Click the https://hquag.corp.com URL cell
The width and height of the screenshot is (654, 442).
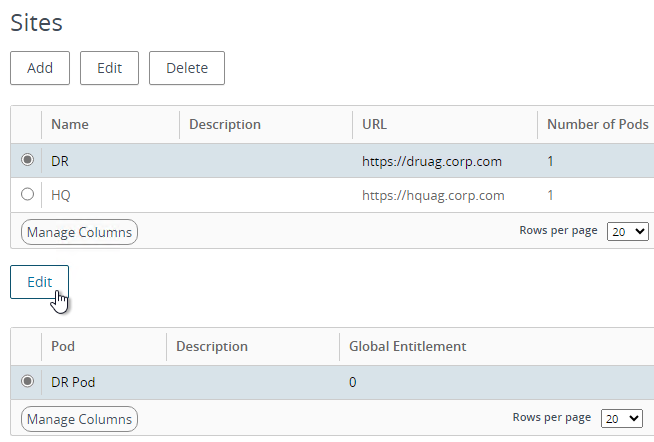[x=433, y=195]
